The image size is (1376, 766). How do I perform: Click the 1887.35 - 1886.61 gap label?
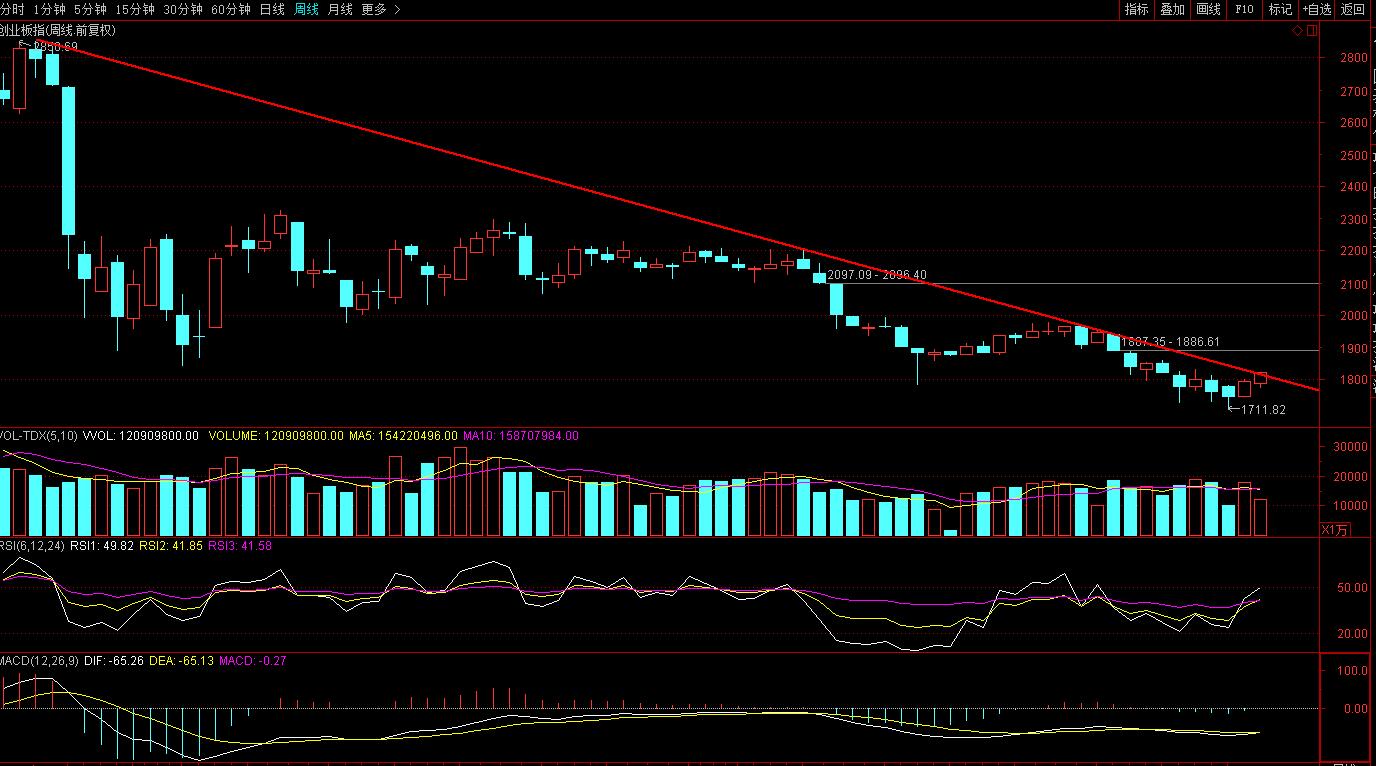1170,342
